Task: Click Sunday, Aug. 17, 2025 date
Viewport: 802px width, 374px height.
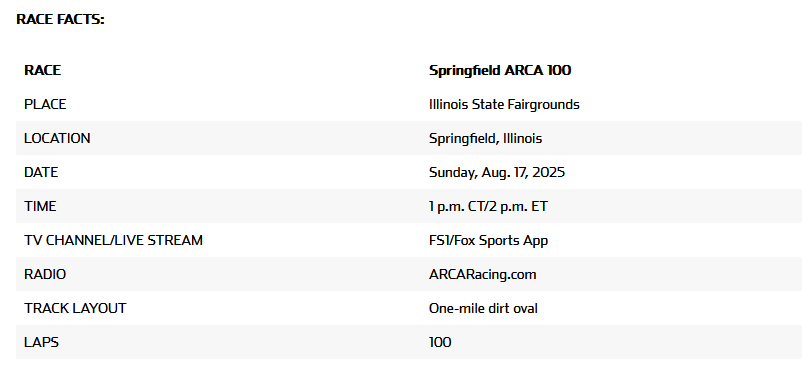Action: pyautogui.click(x=497, y=172)
